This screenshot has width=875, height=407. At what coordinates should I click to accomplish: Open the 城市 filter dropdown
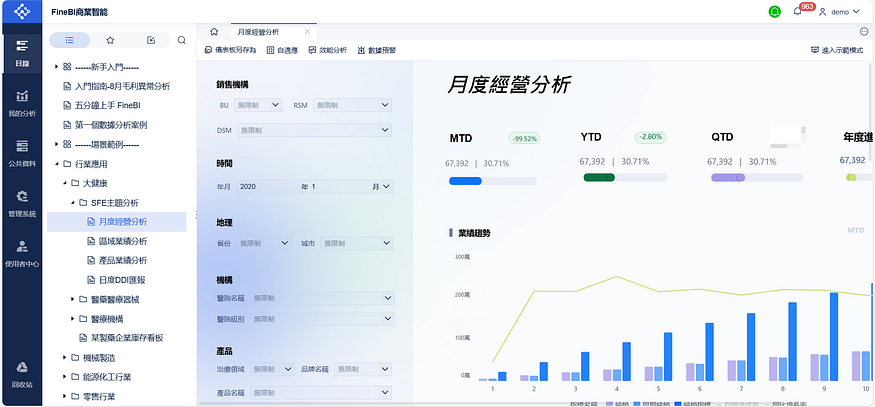pos(357,243)
